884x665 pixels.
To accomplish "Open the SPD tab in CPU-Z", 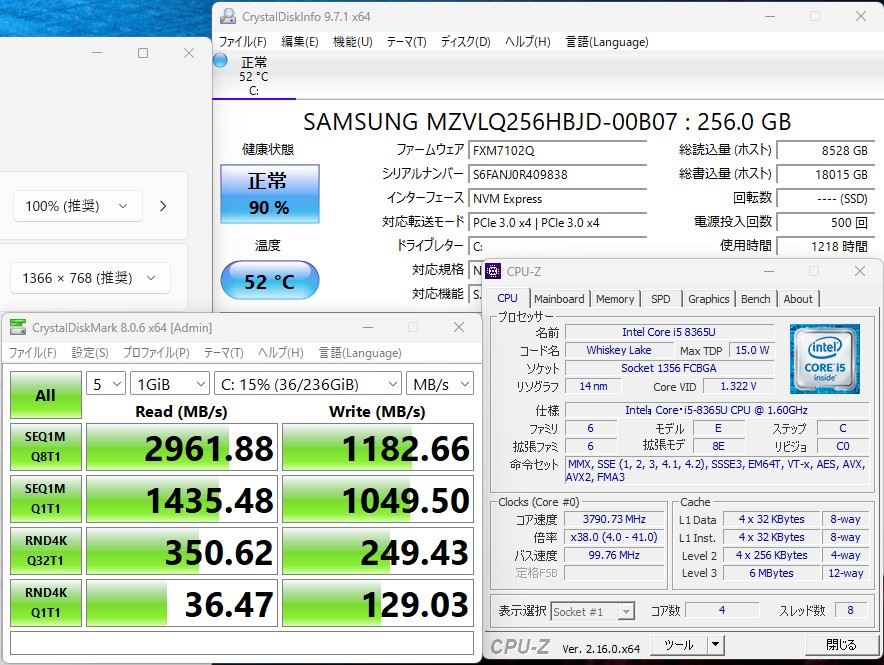I will 660,298.
